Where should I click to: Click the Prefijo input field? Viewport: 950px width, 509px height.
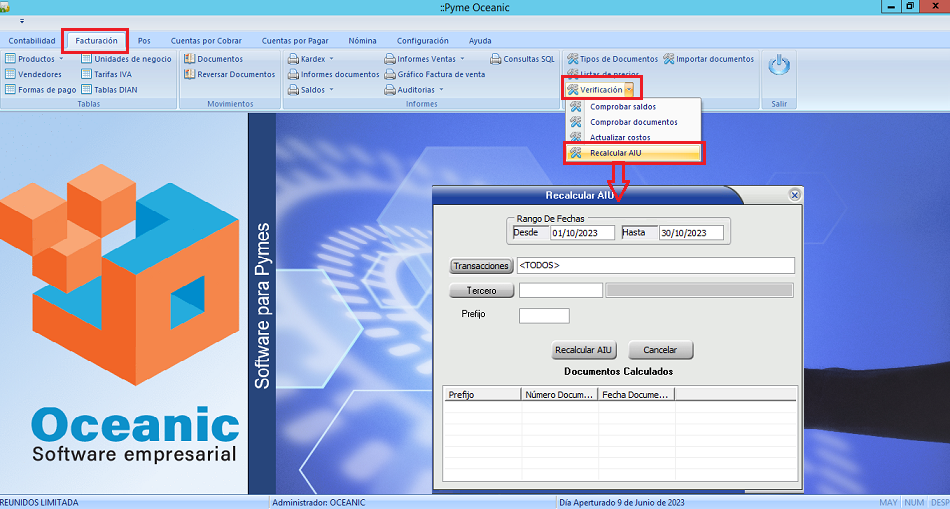click(x=544, y=316)
